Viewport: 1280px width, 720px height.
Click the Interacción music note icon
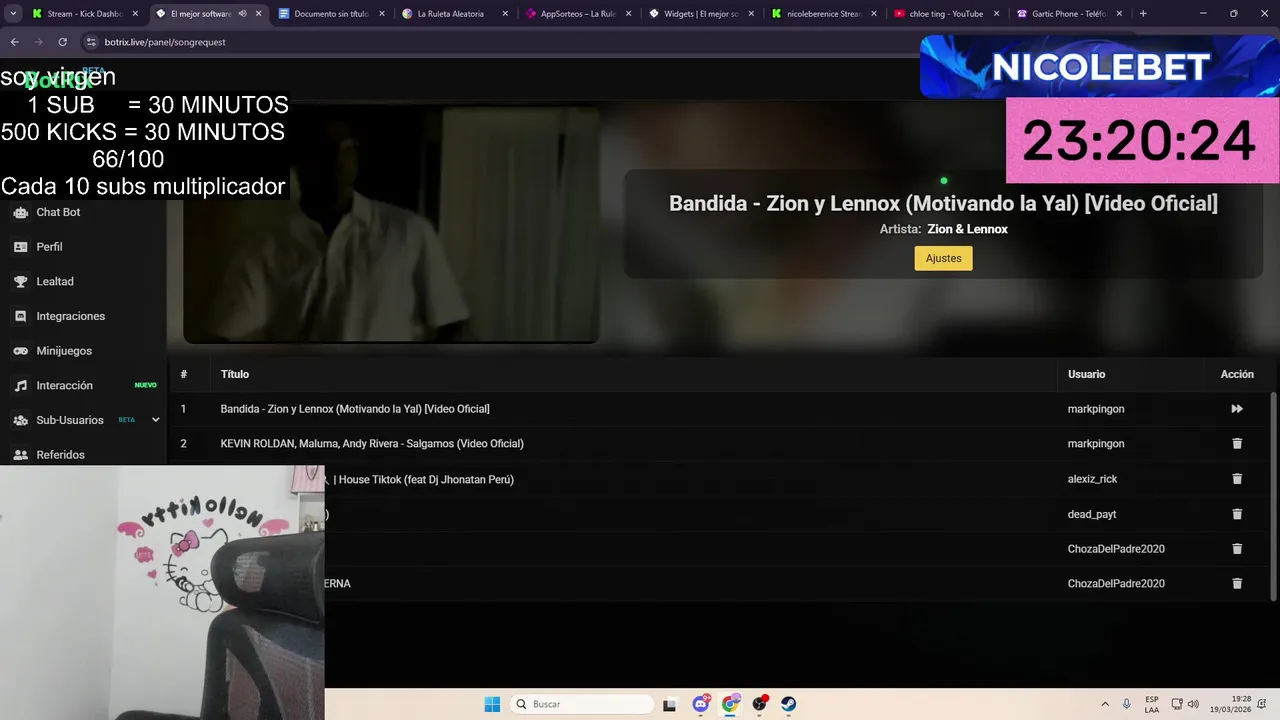coord(20,385)
